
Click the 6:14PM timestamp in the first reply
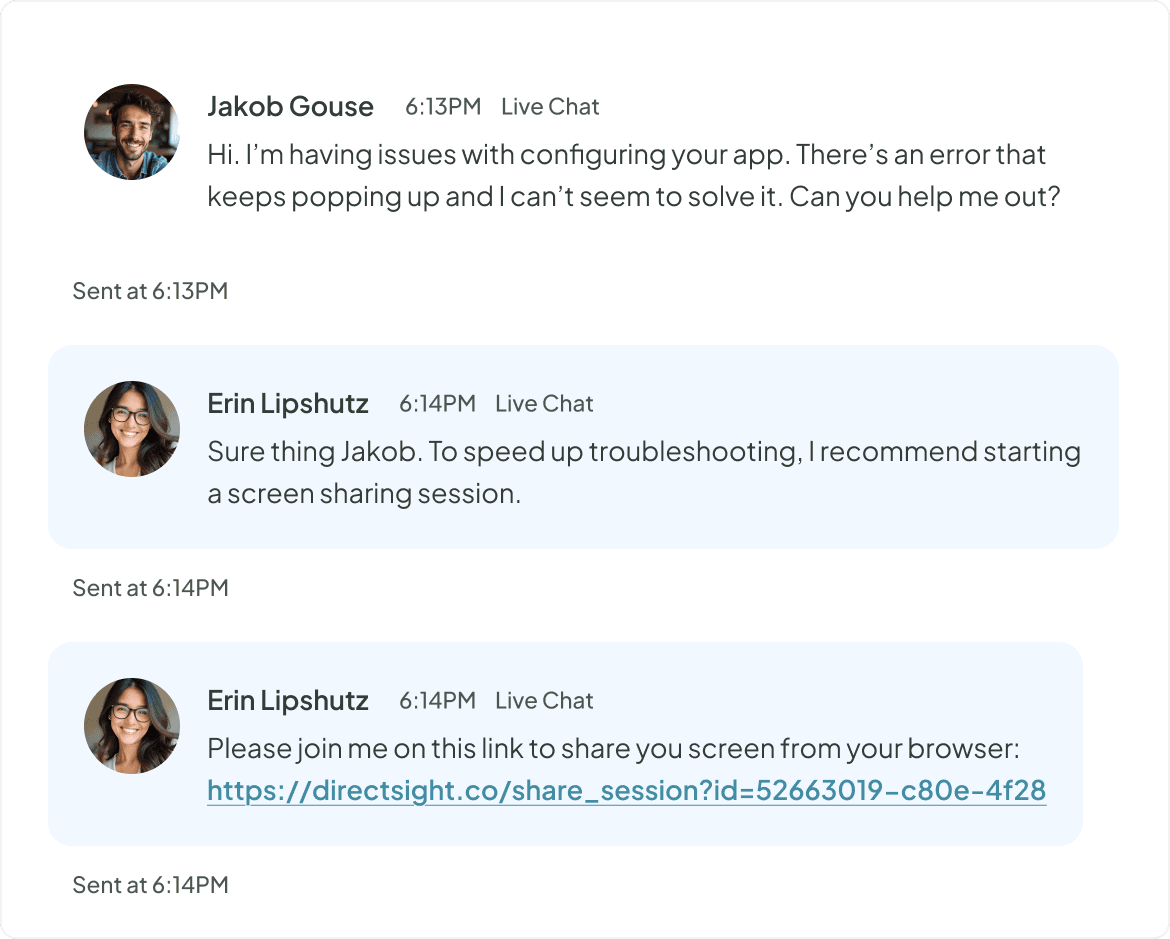(x=437, y=403)
